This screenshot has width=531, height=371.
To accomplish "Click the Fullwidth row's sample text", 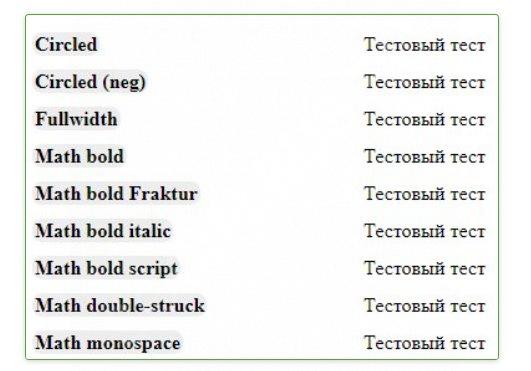I will pyautogui.click(x=425, y=119).
